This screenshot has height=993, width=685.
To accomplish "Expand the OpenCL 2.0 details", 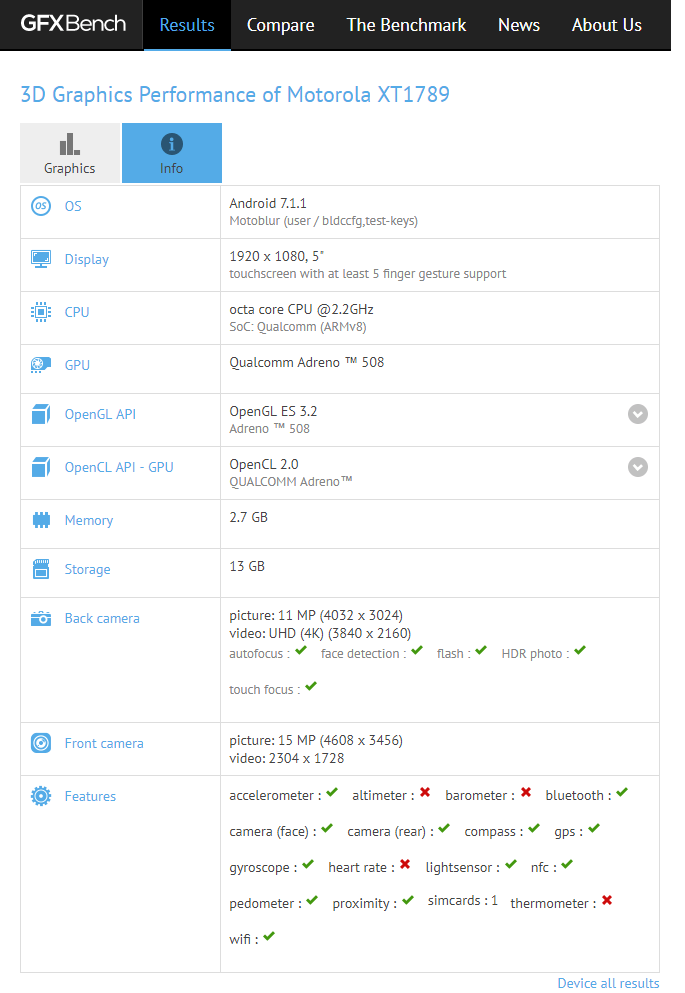I will pyautogui.click(x=638, y=467).
